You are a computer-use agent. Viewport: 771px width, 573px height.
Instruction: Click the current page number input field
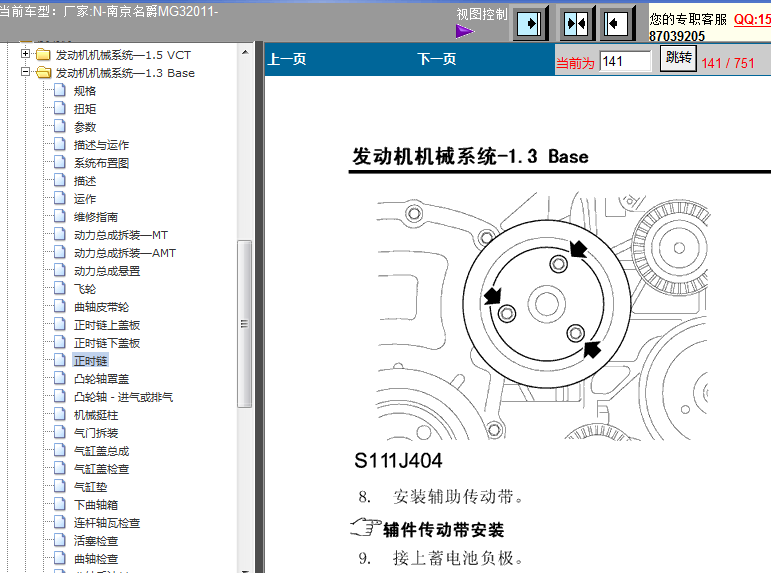[x=625, y=61]
